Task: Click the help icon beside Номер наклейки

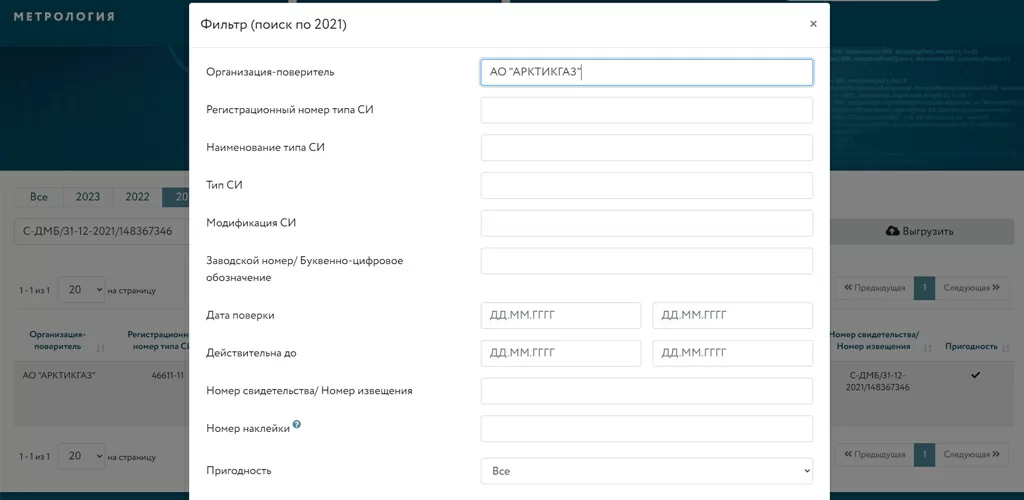Action: click(297, 425)
